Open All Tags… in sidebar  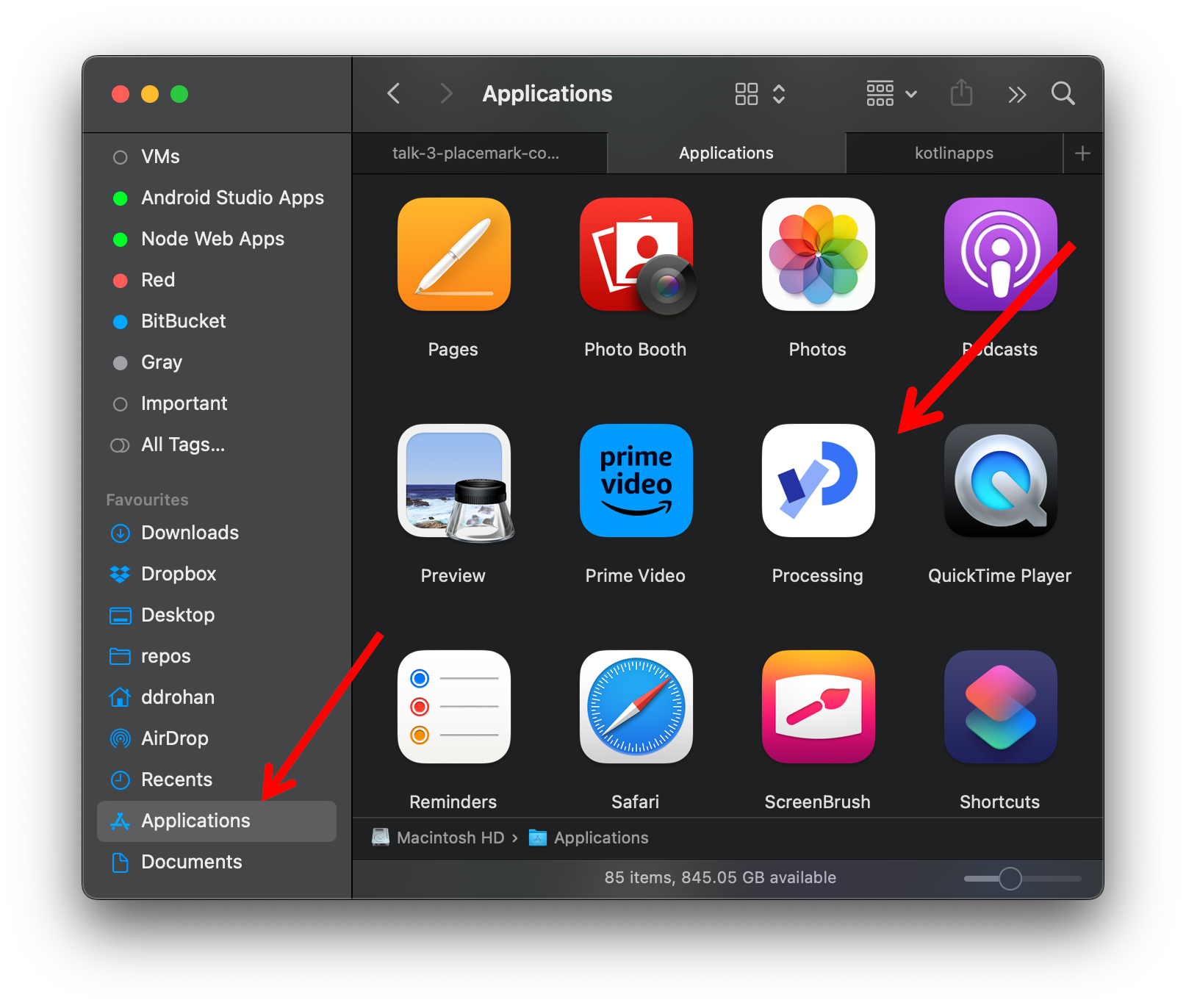coord(182,444)
